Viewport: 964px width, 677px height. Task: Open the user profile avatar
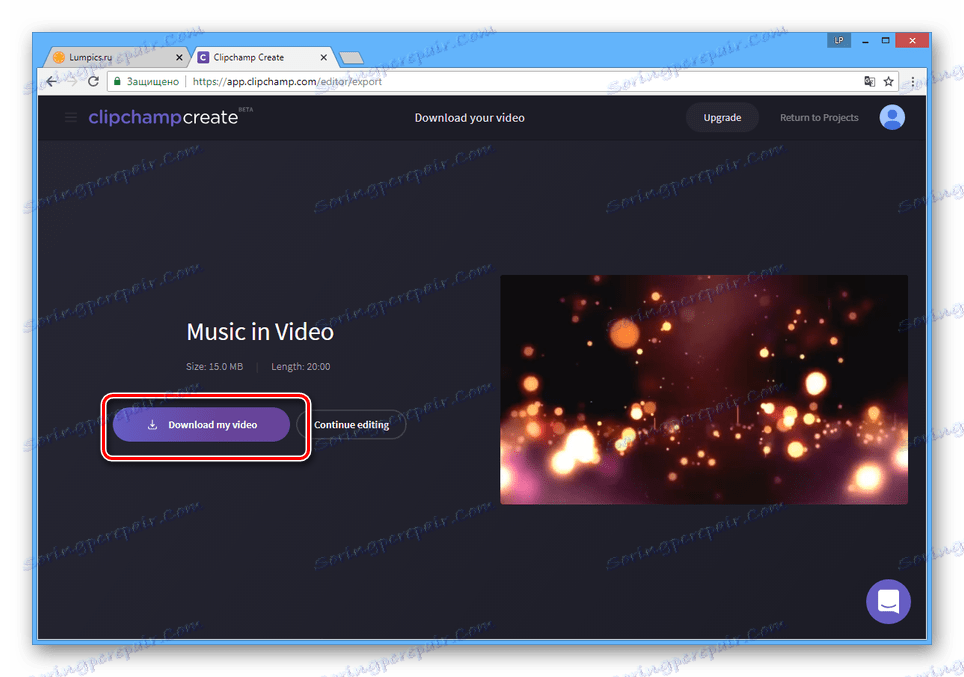click(x=891, y=117)
